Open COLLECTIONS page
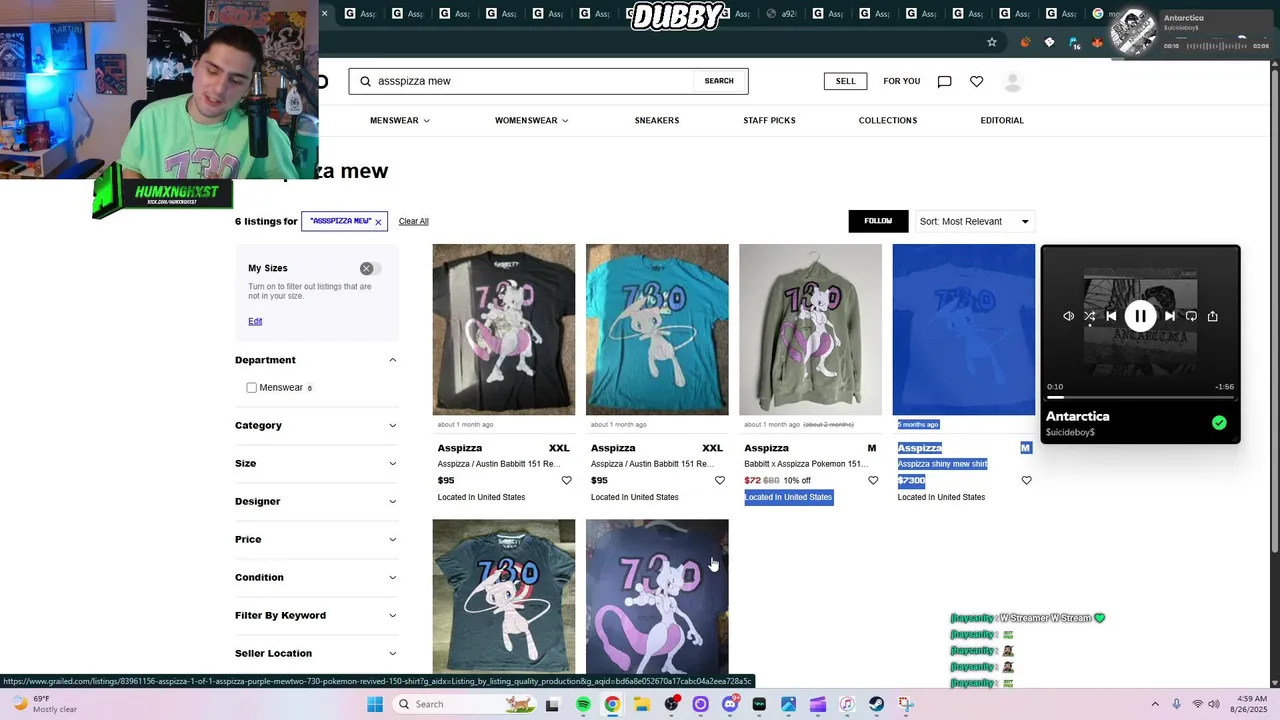 click(x=888, y=120)
